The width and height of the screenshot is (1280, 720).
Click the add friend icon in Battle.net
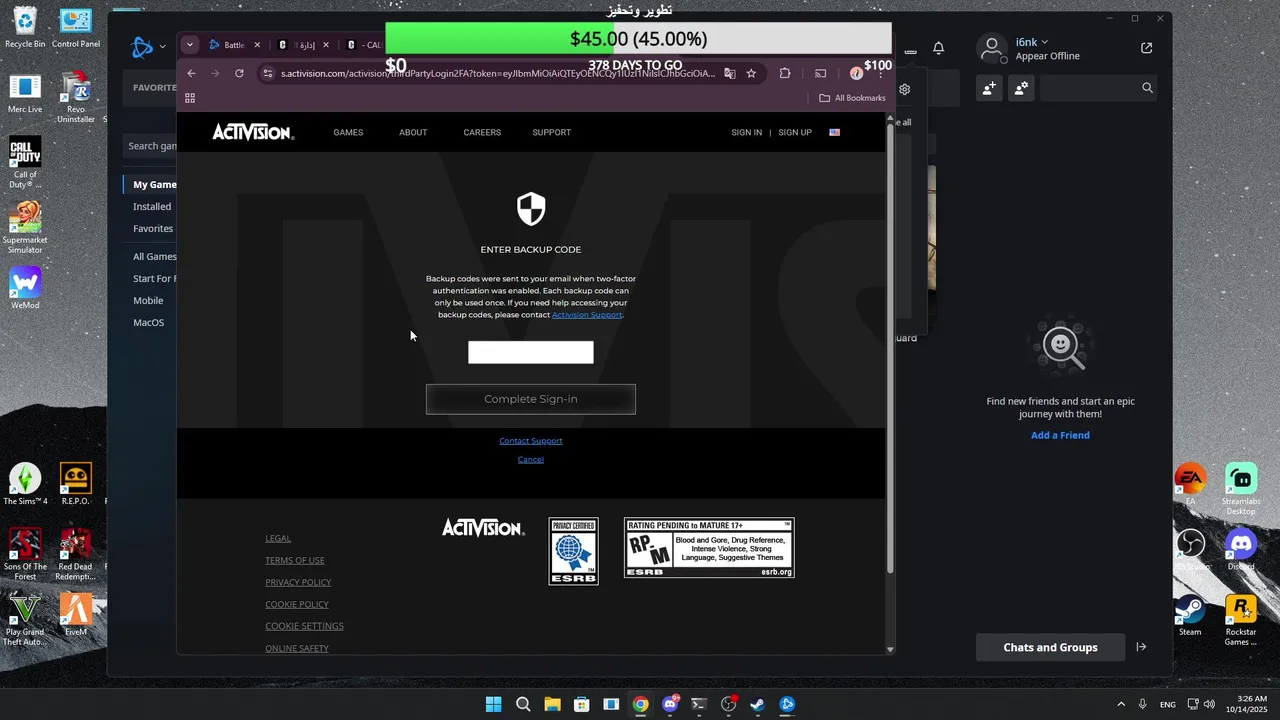point(989,88)
